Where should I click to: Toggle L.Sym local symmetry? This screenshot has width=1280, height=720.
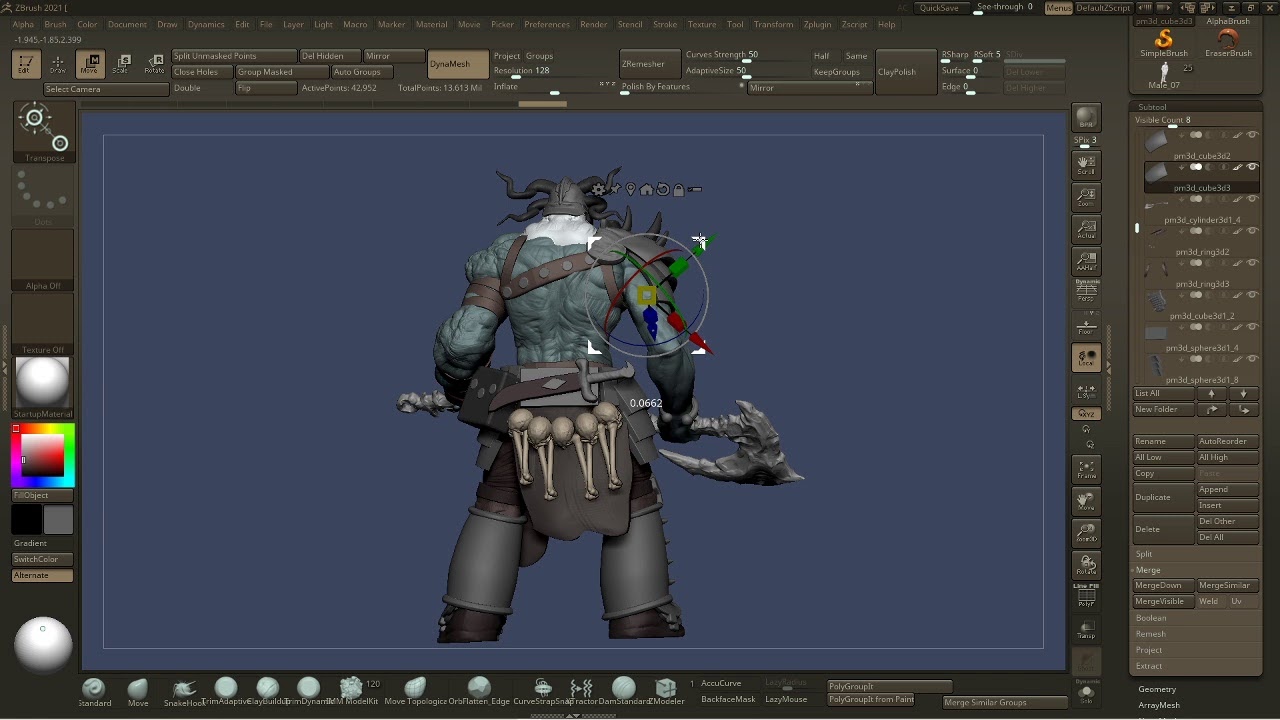(1086, 390)
